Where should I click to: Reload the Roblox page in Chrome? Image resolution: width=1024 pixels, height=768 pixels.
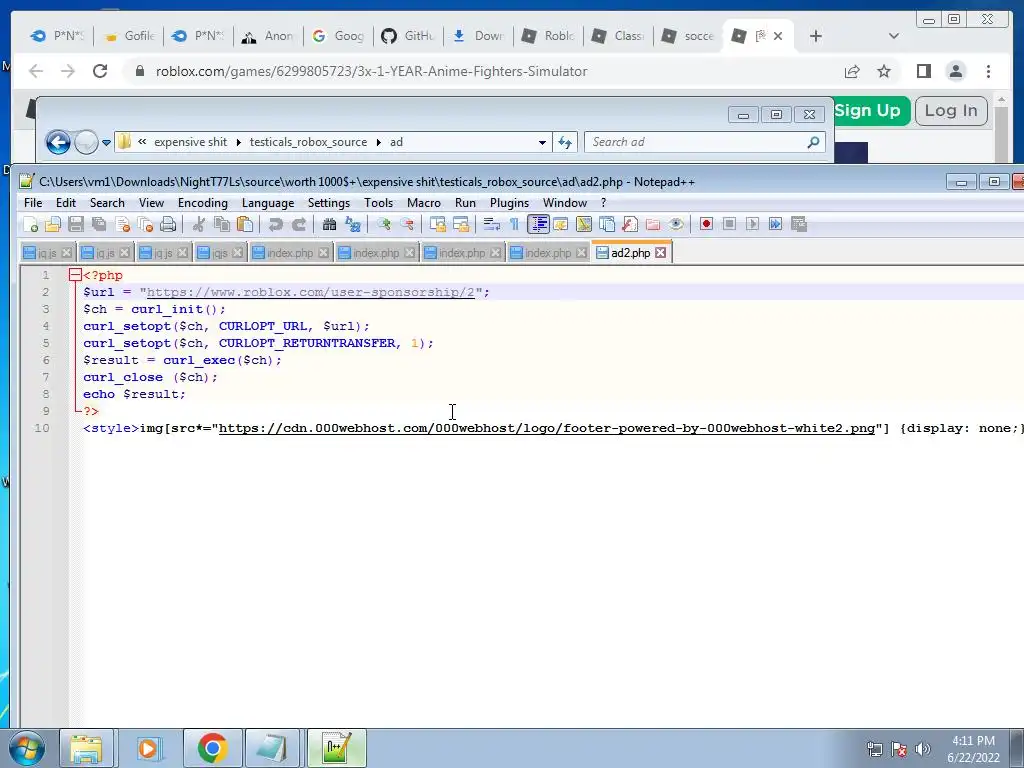(100, 71)
